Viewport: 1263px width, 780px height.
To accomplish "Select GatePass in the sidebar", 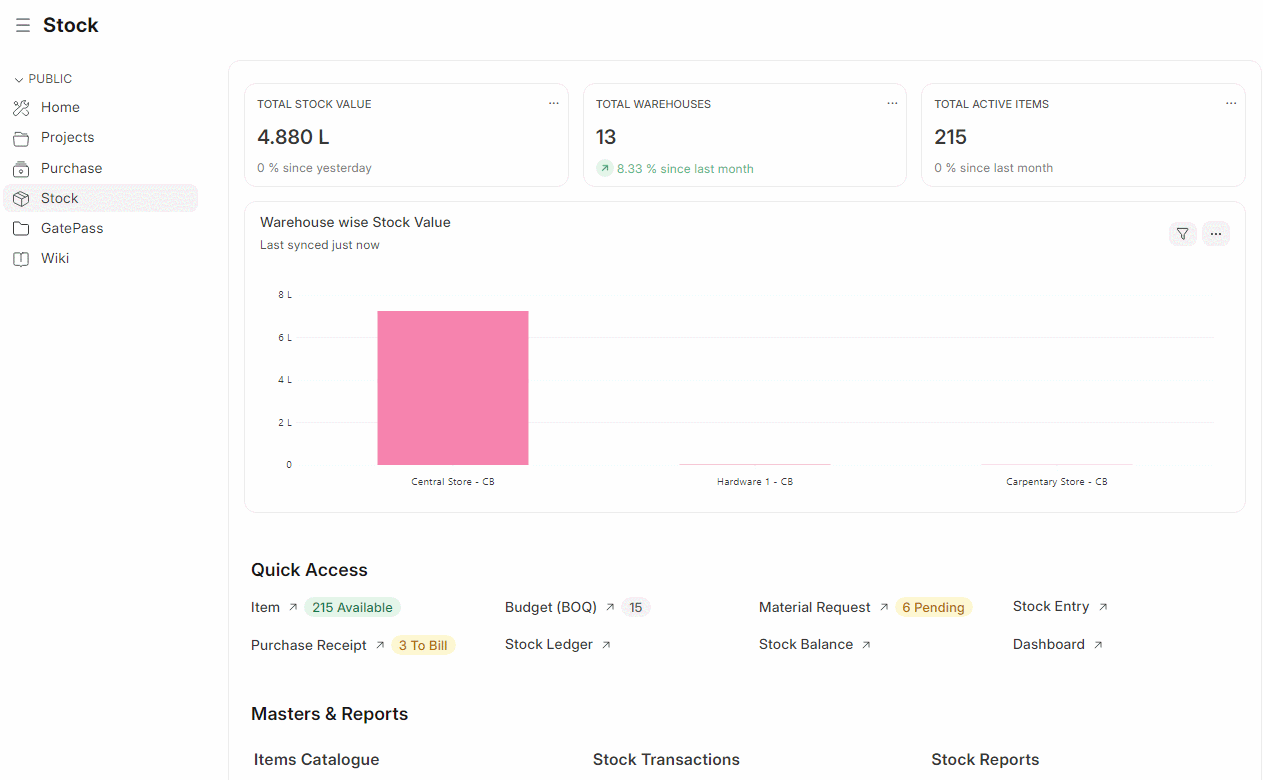I will click(x=72, y=229).
